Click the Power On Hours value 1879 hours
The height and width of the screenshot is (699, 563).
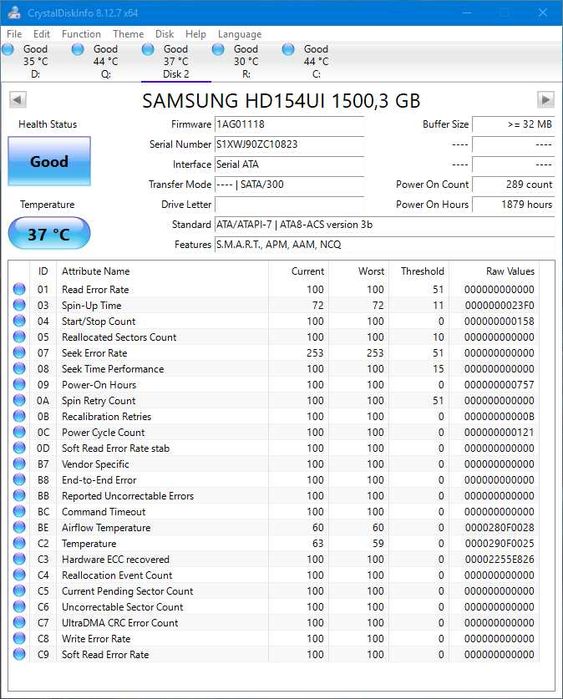coord(514,205)
